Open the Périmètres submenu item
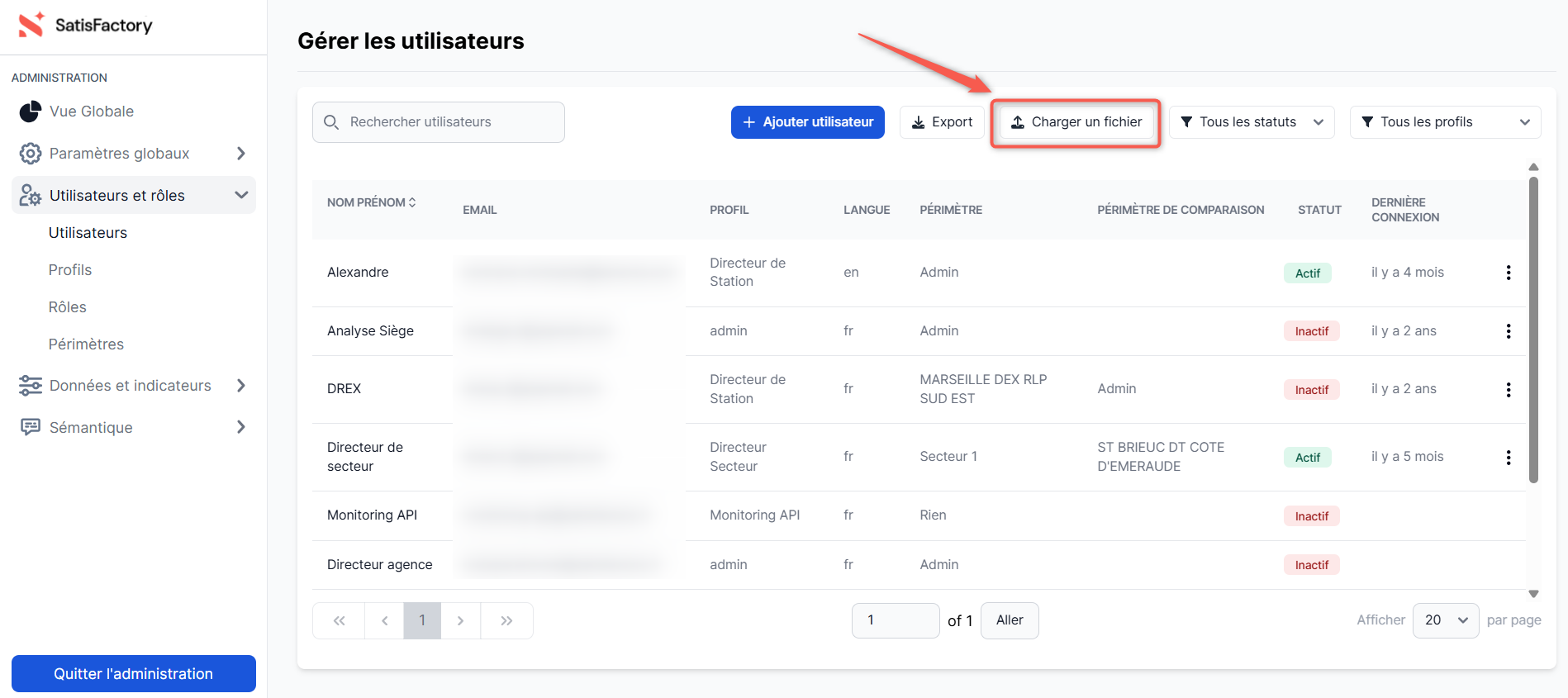The height and width of the screenshot is (698, 1568). pos(86,344)
